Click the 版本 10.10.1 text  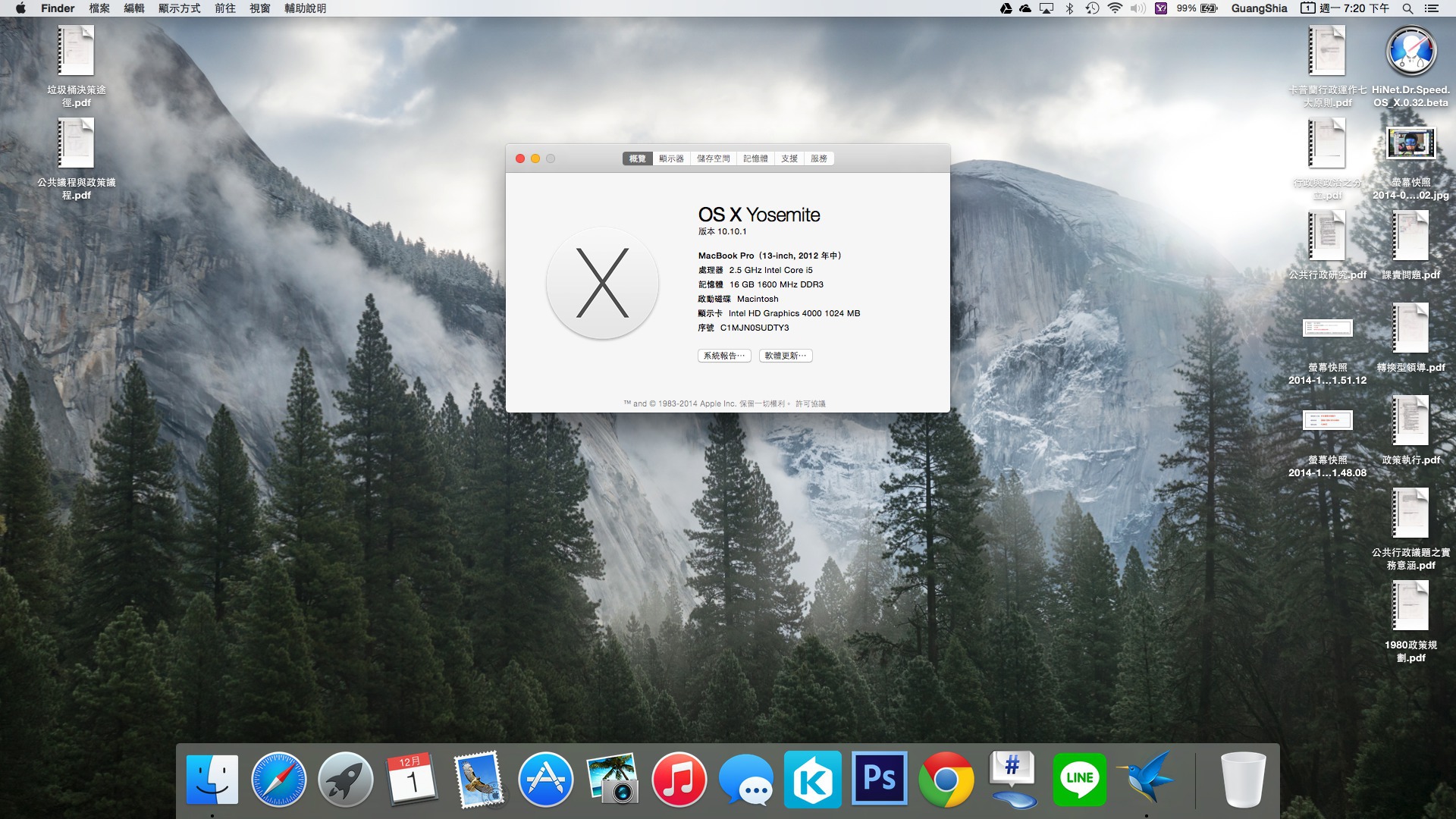[x=723, y=232]
